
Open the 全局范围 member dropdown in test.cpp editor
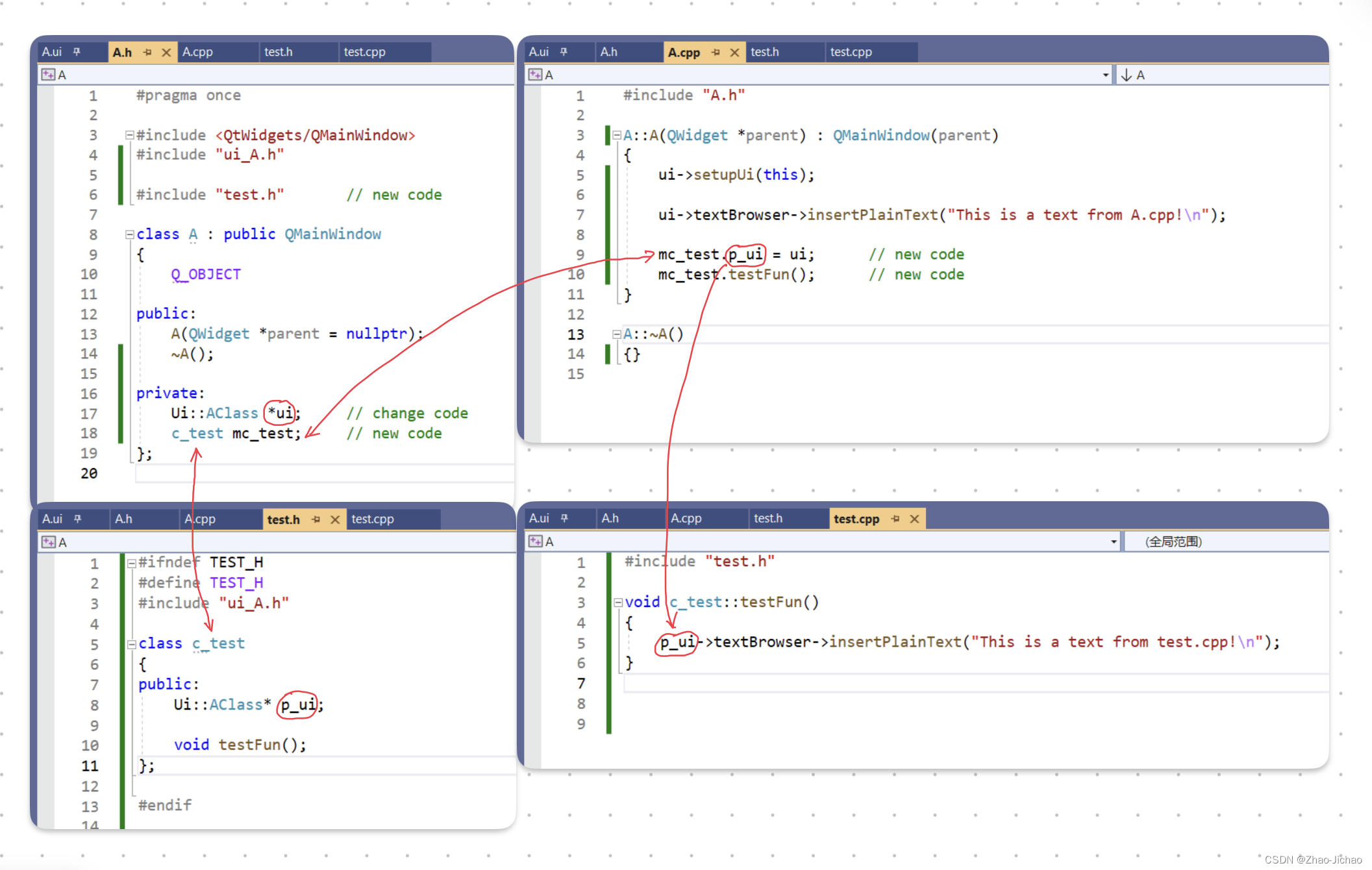pos(1226,541)
